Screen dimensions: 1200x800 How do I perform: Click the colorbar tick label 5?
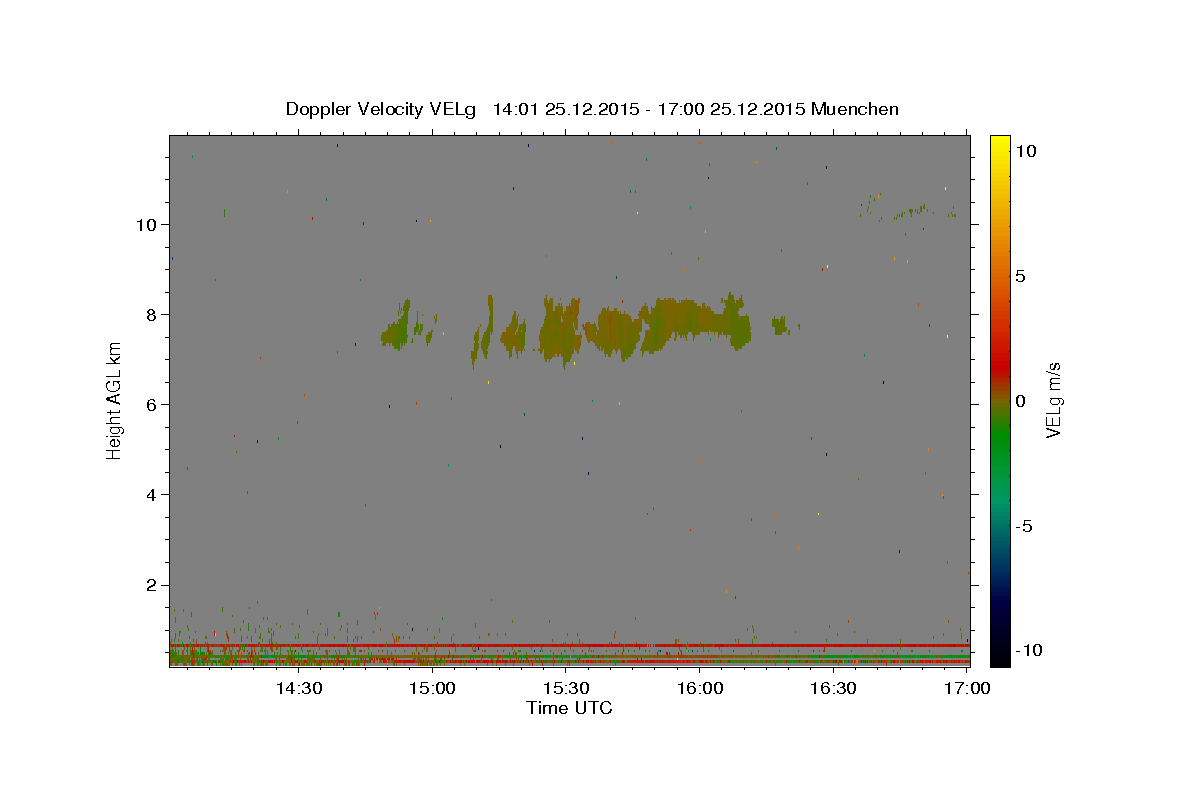pyautogui.click(x=1019, y=276)
